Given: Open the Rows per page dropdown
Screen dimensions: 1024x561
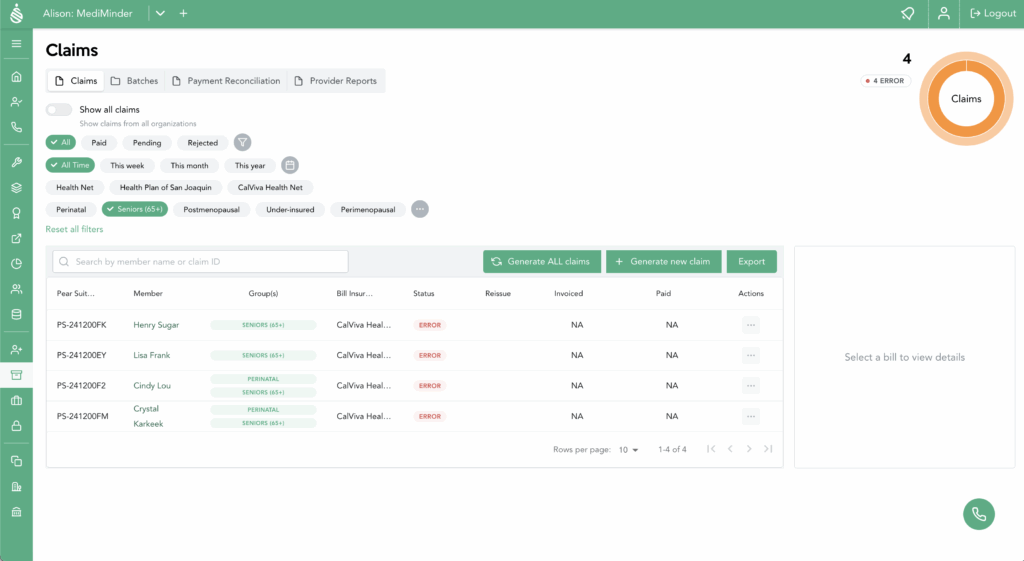Looking at the screenshot, I should (628, 450).
